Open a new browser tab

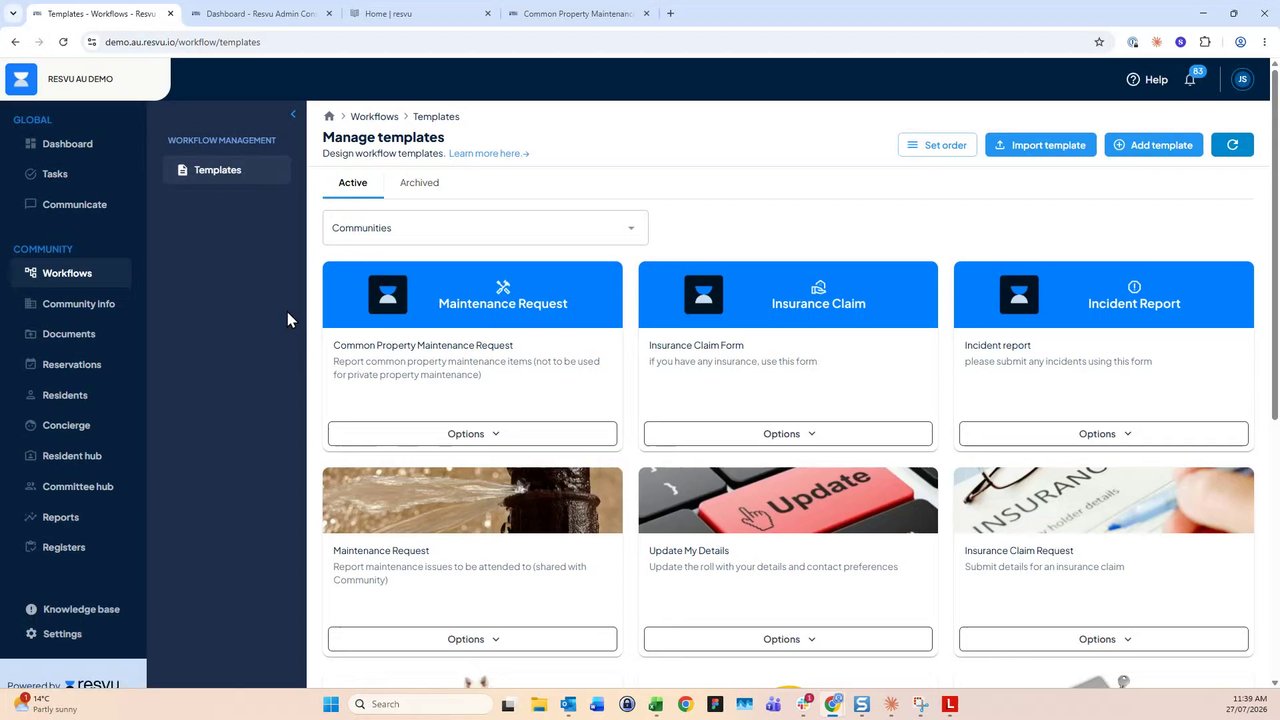click(670, 14)
